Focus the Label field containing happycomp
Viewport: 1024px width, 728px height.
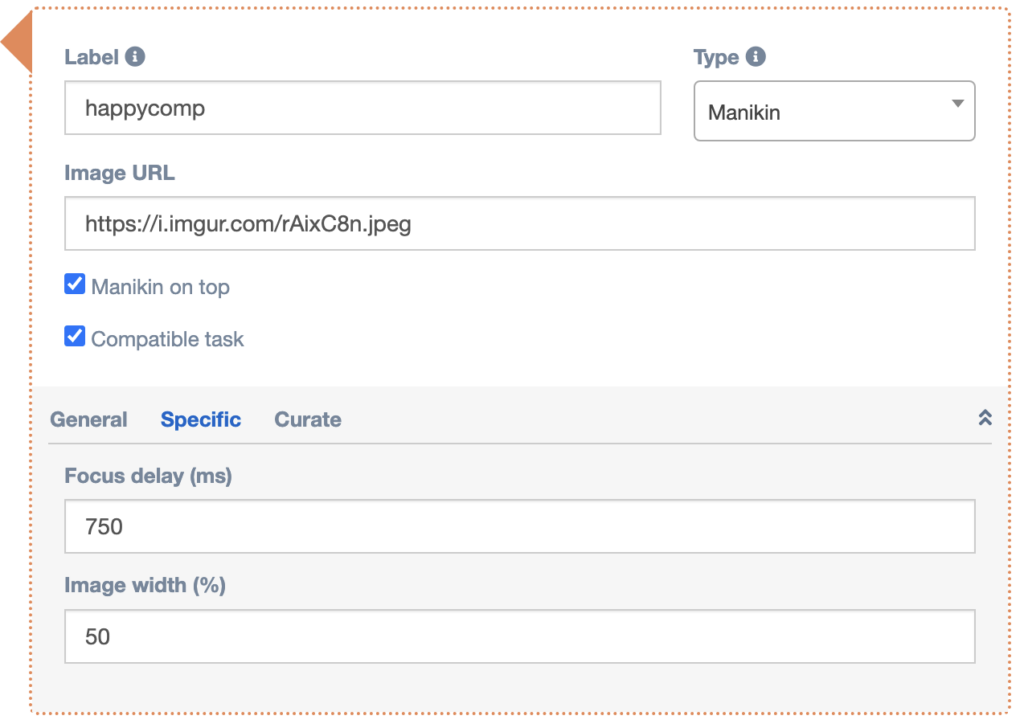362,108
